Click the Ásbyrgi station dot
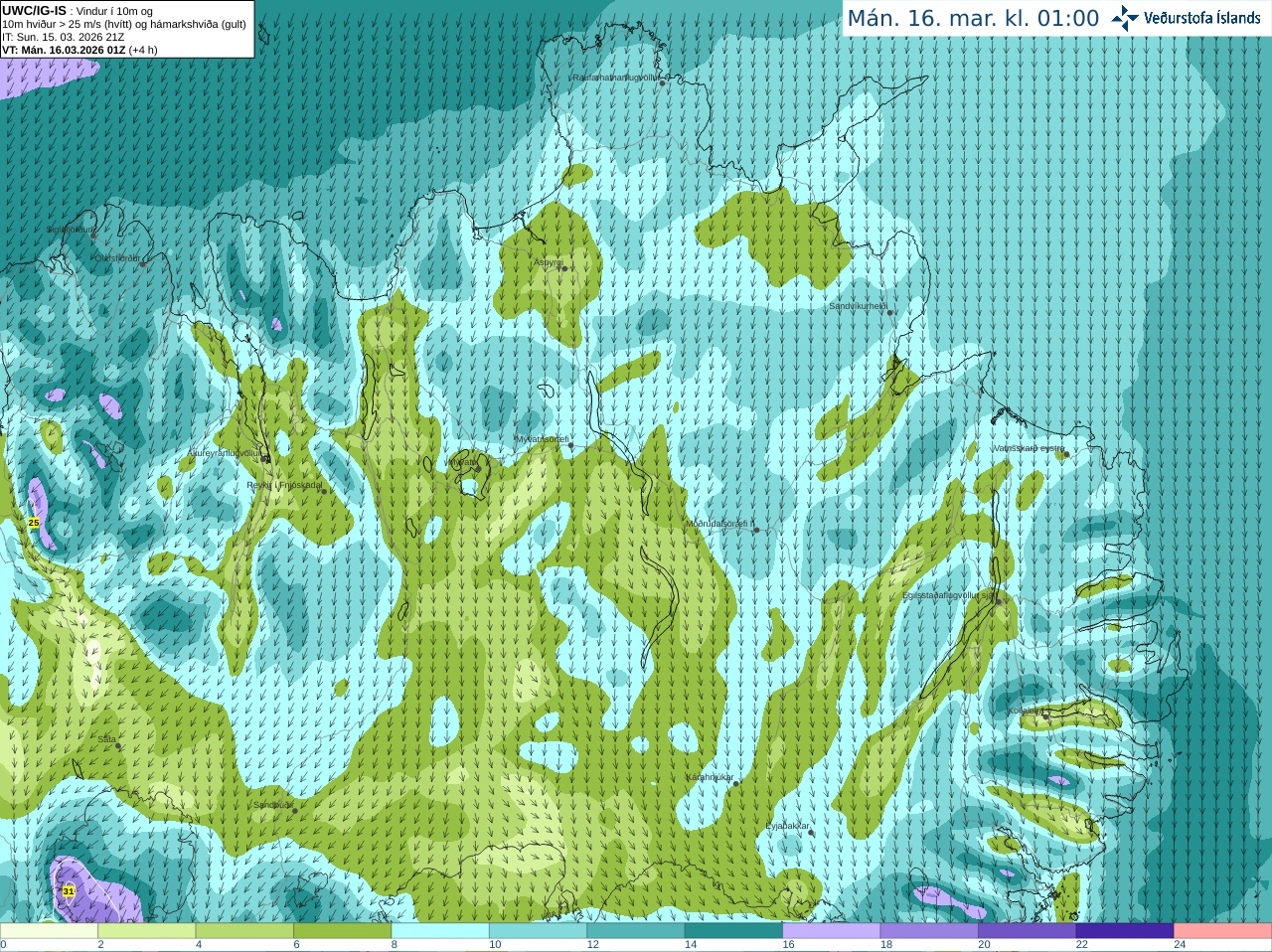This screenshot has height=952, width=1272. pyautogui.click(x=563, y=268)
